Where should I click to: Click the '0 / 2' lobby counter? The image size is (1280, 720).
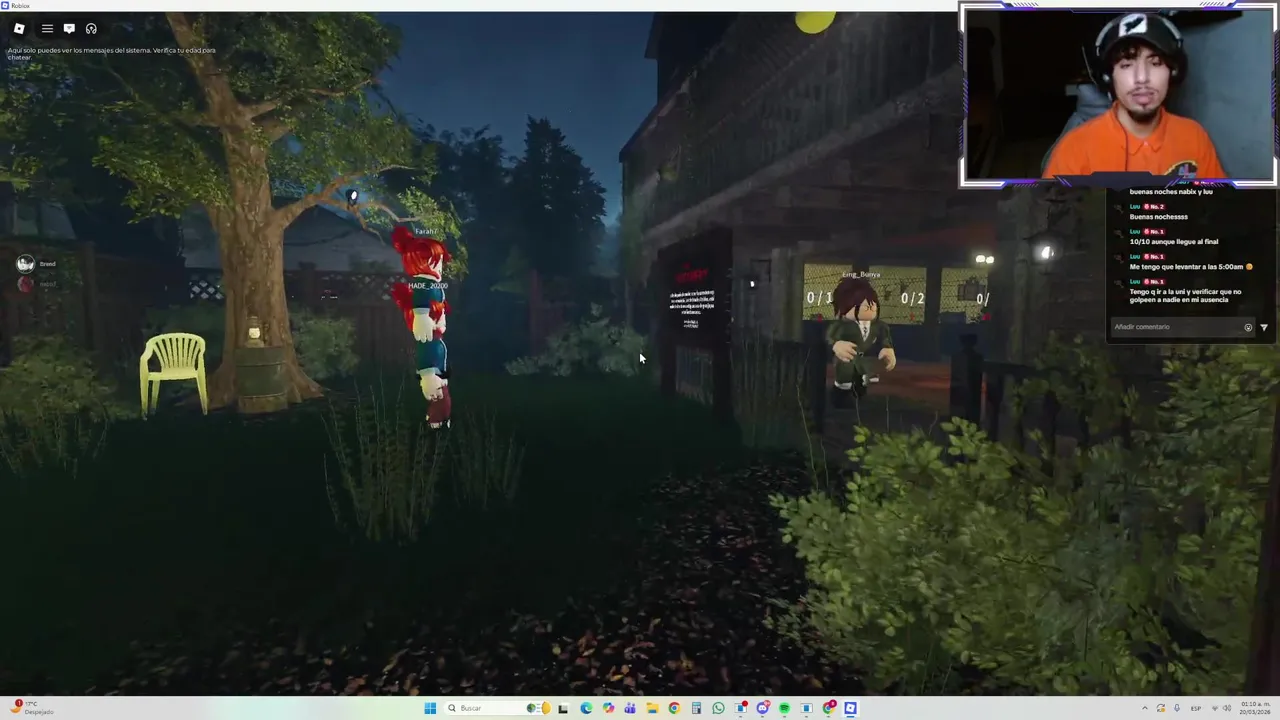pos(912,298)
